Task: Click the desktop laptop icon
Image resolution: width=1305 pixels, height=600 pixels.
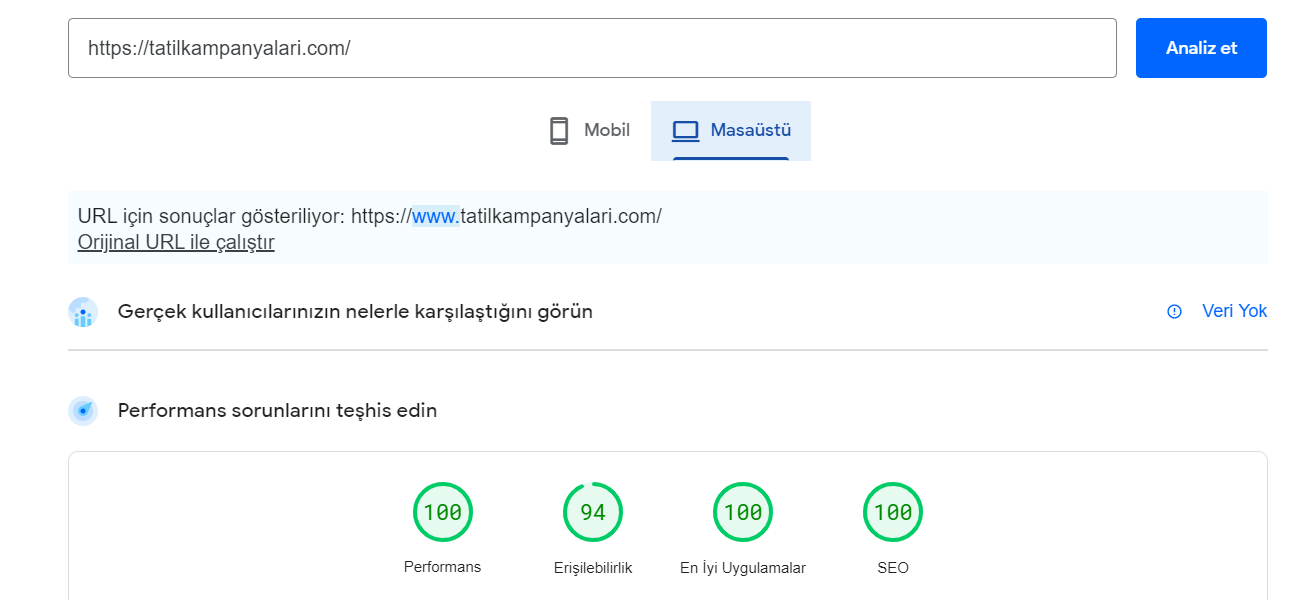Action: point(685,131)
